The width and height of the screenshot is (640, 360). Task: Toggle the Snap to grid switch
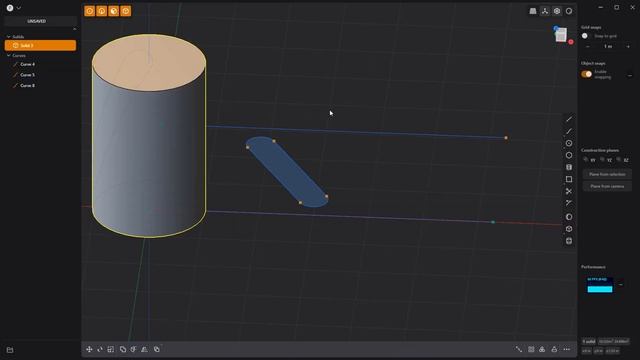586,36
